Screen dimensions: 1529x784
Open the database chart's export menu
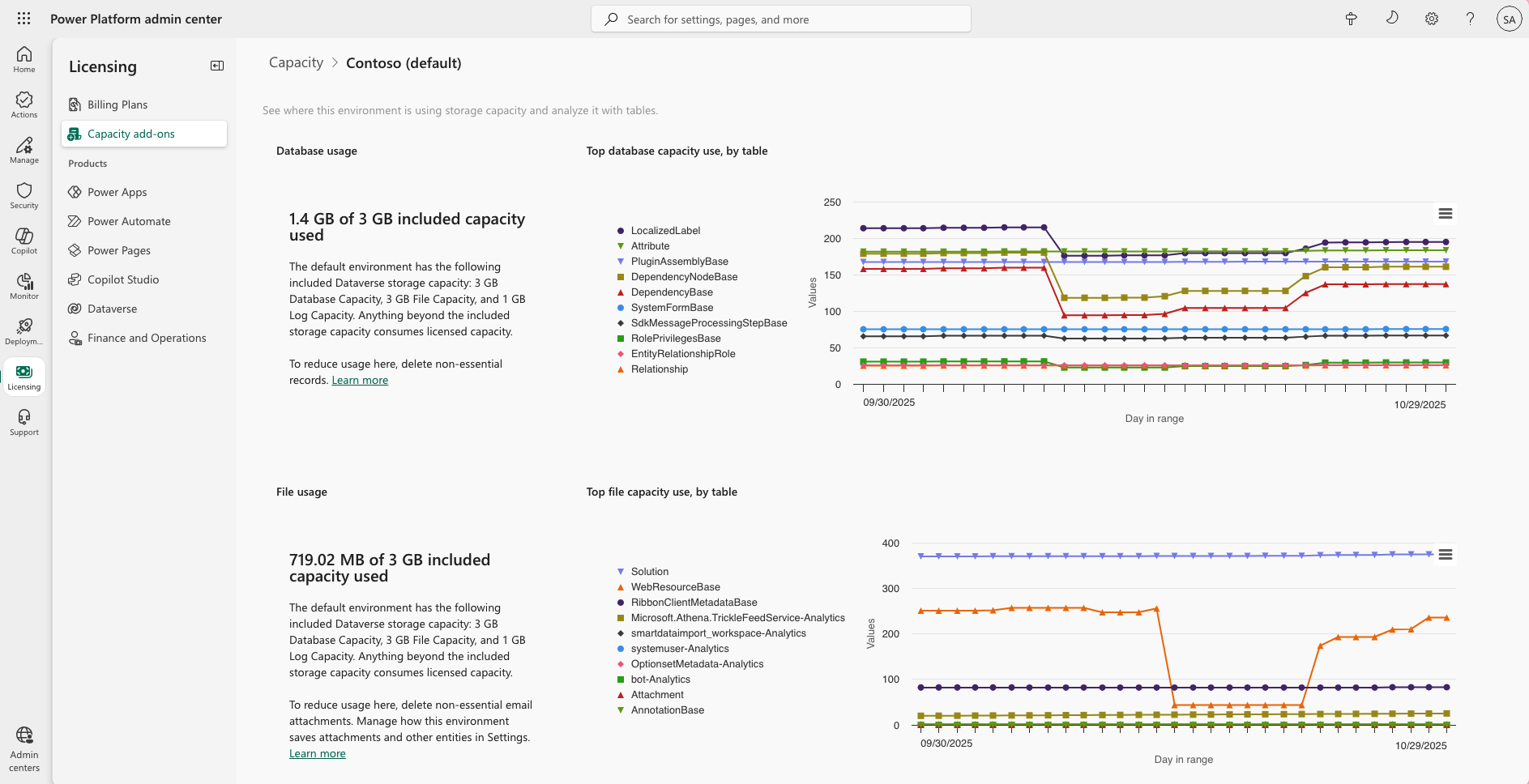tap(1446, 213)
